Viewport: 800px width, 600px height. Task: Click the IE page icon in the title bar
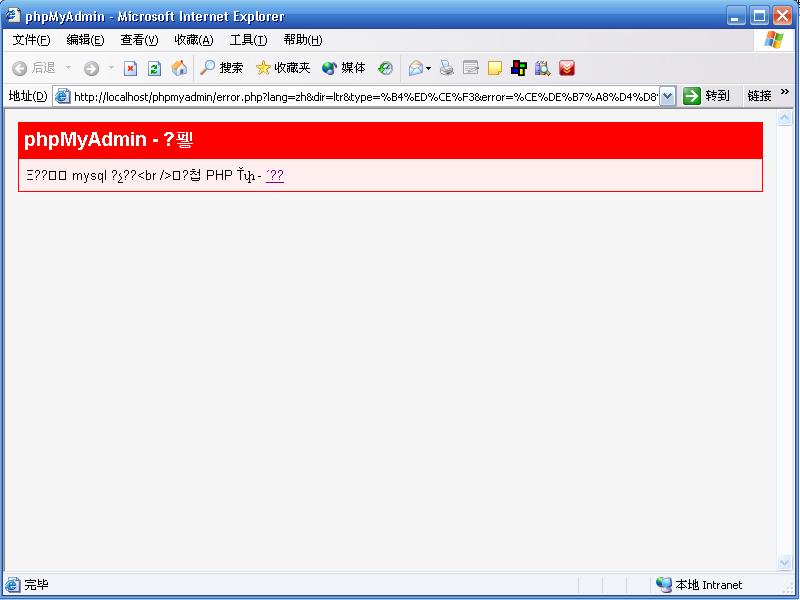pyautogui.click(x=13, y=15)
